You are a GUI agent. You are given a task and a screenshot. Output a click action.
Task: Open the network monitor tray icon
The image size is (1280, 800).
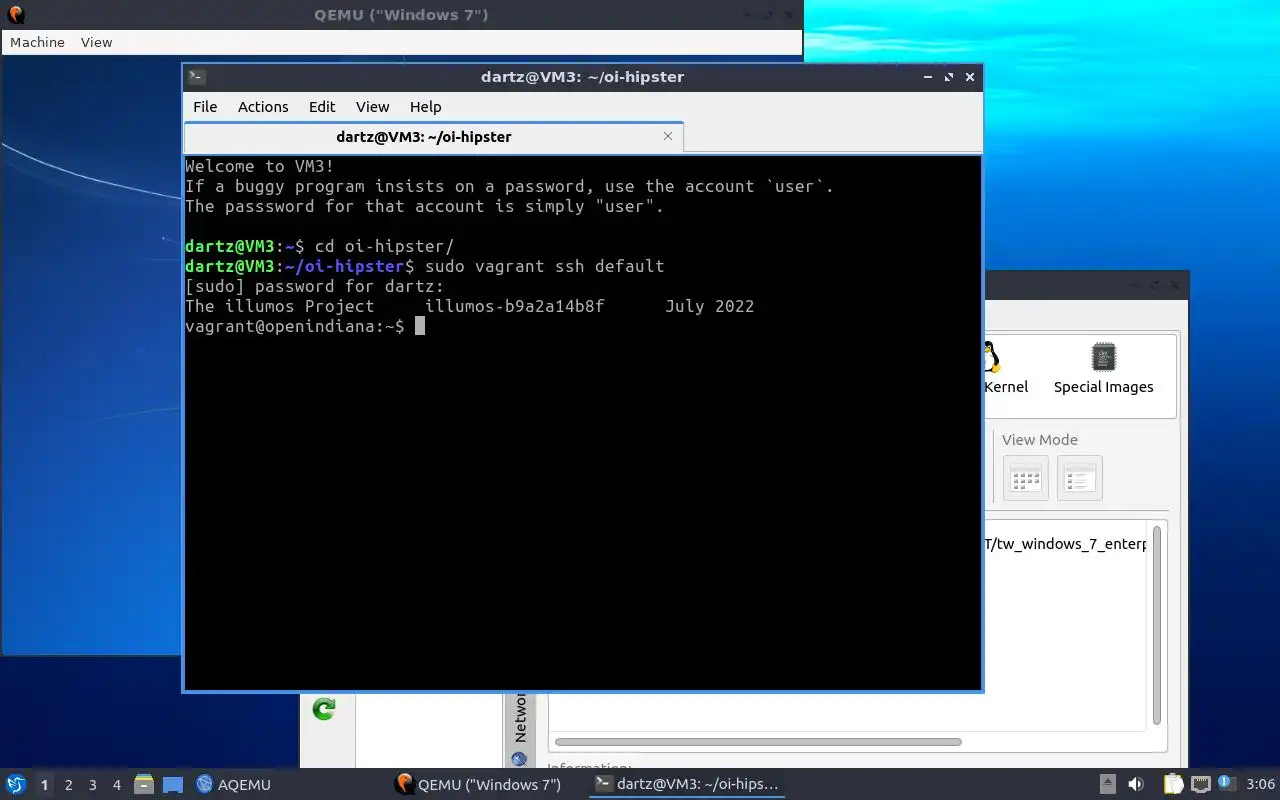1200,785
